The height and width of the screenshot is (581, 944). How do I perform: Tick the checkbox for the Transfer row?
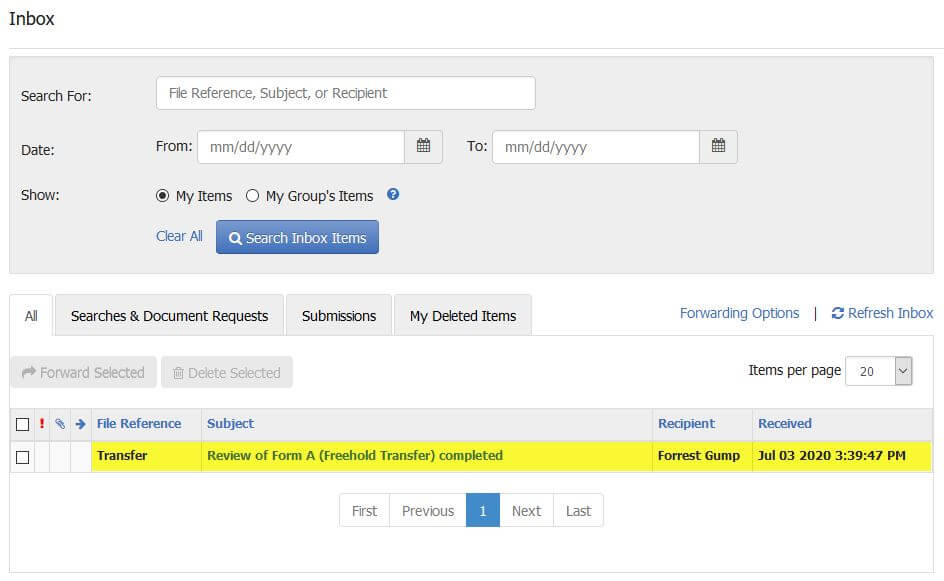click(x=22, y=457)
